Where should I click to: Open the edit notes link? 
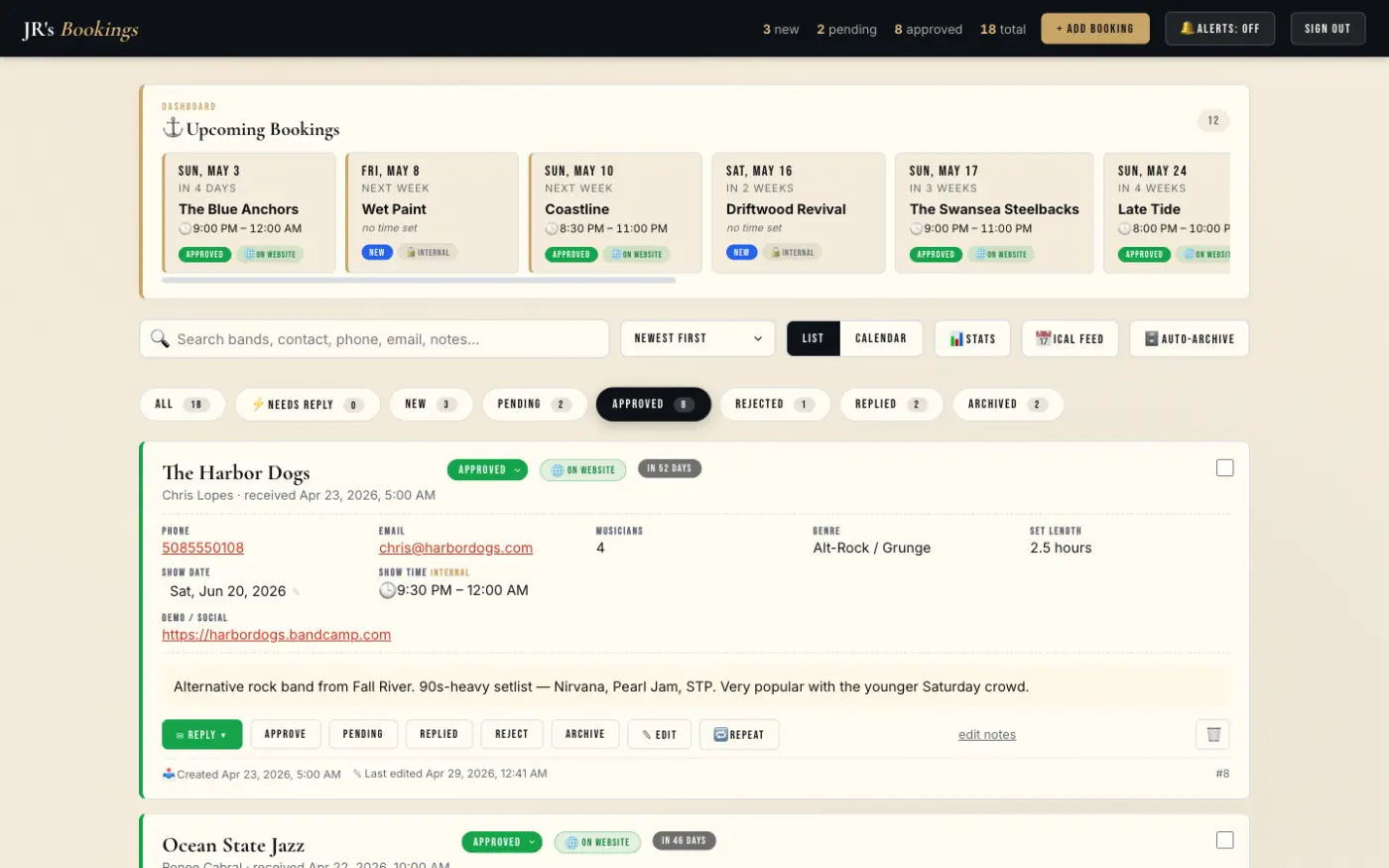click(x=987, y=734)
